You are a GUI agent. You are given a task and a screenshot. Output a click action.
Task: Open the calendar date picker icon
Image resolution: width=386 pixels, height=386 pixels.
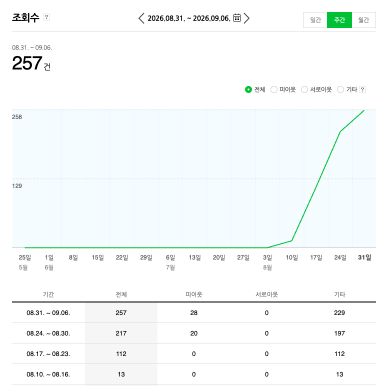tap(237, 18)
